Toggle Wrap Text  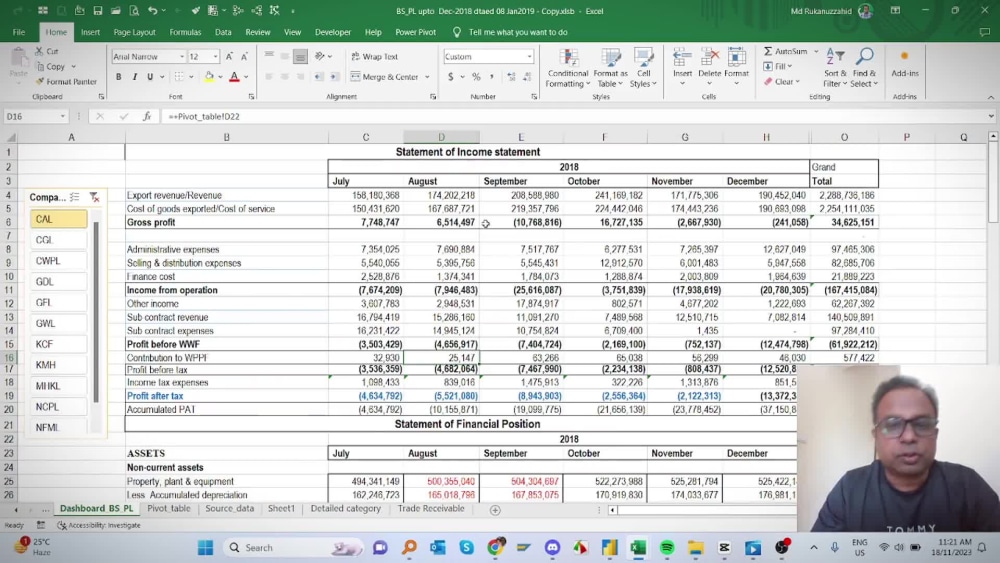[374, 57]
